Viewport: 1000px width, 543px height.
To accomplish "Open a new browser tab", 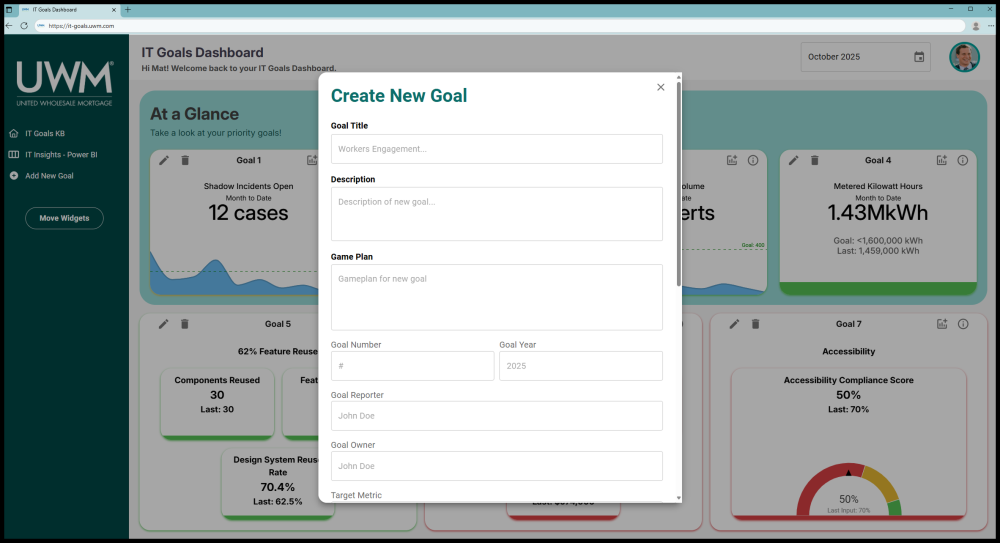I will tap(128, 10).
